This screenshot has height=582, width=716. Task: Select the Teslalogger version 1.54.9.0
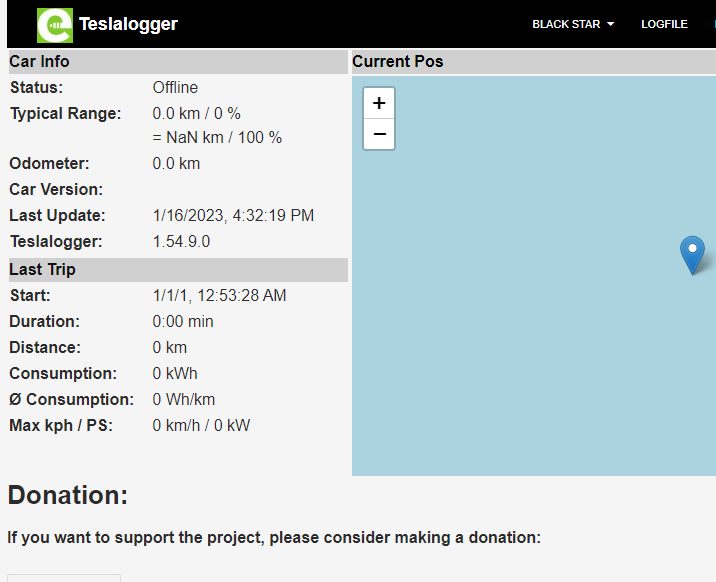click(181, 241)
